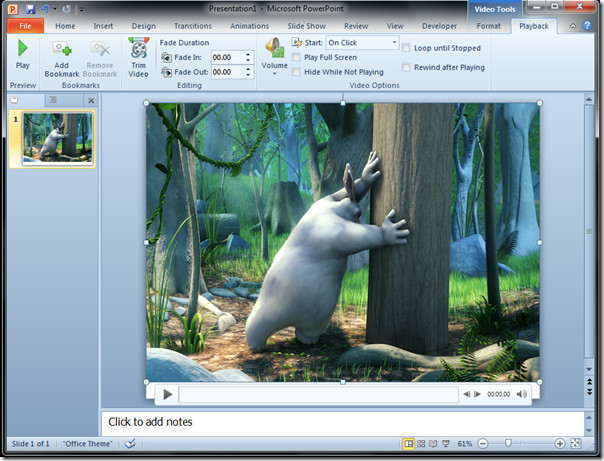
Task: Click the spell check status icon
Action: point(130,444)
